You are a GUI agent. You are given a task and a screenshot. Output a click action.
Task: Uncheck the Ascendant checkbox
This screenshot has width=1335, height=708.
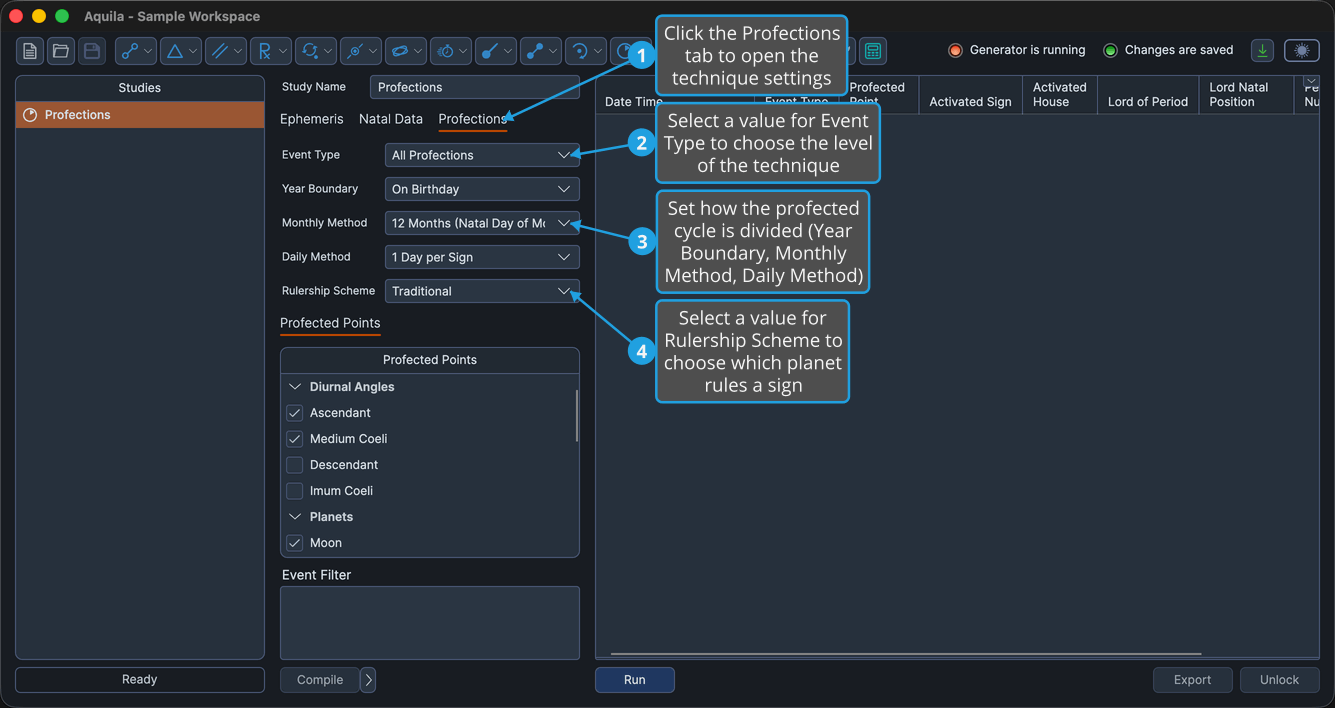(294, 413)
